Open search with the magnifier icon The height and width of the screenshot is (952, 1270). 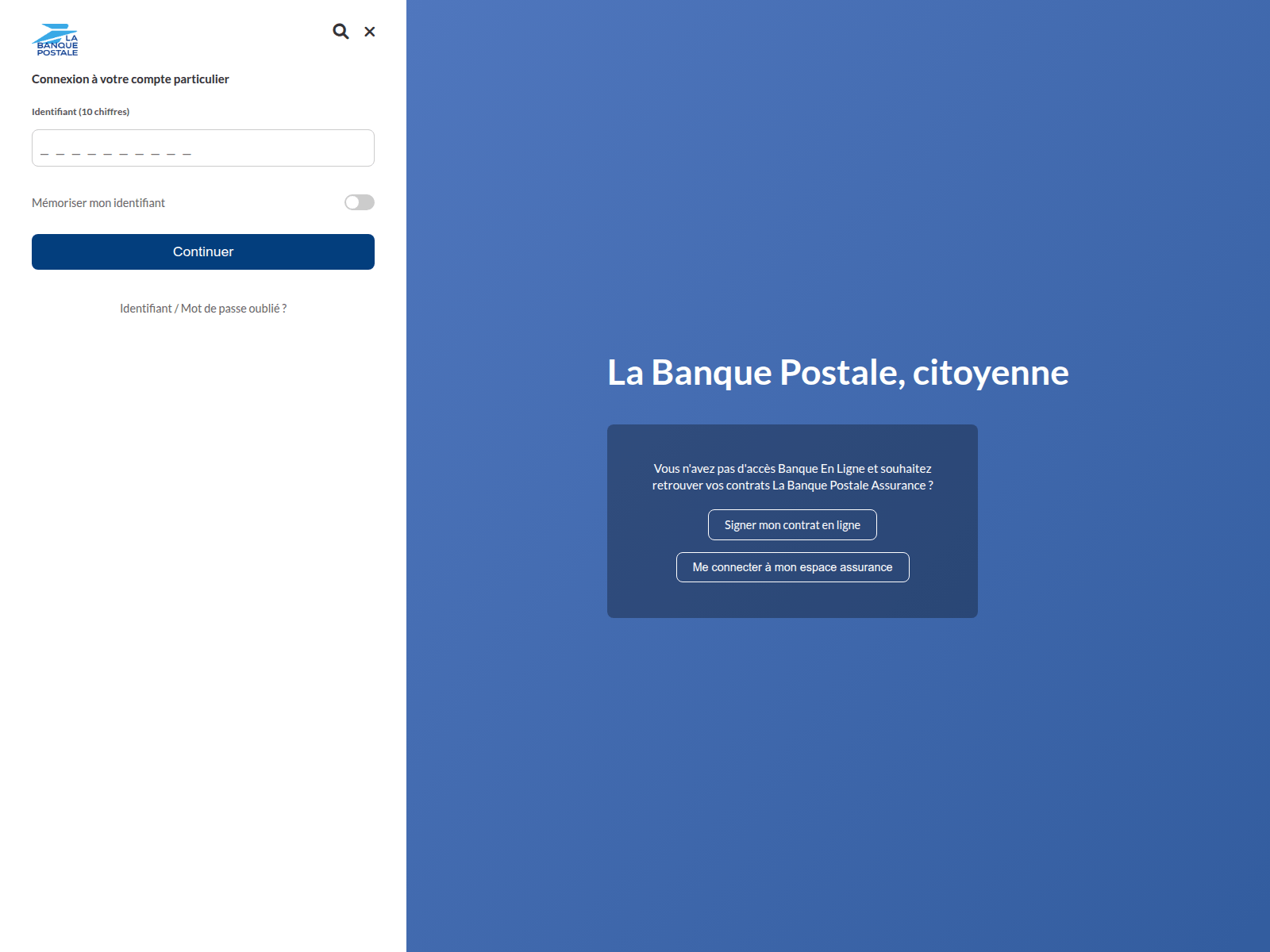point(341,32)
